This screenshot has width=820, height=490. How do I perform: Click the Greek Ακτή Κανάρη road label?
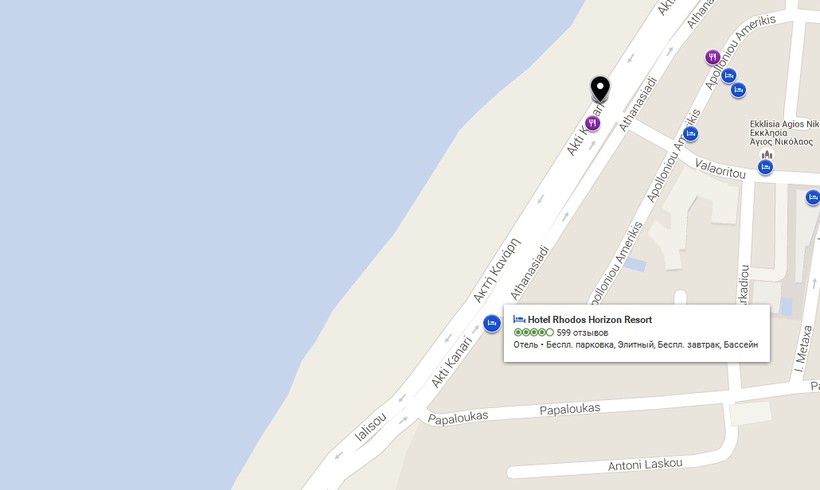pos(497,270)
